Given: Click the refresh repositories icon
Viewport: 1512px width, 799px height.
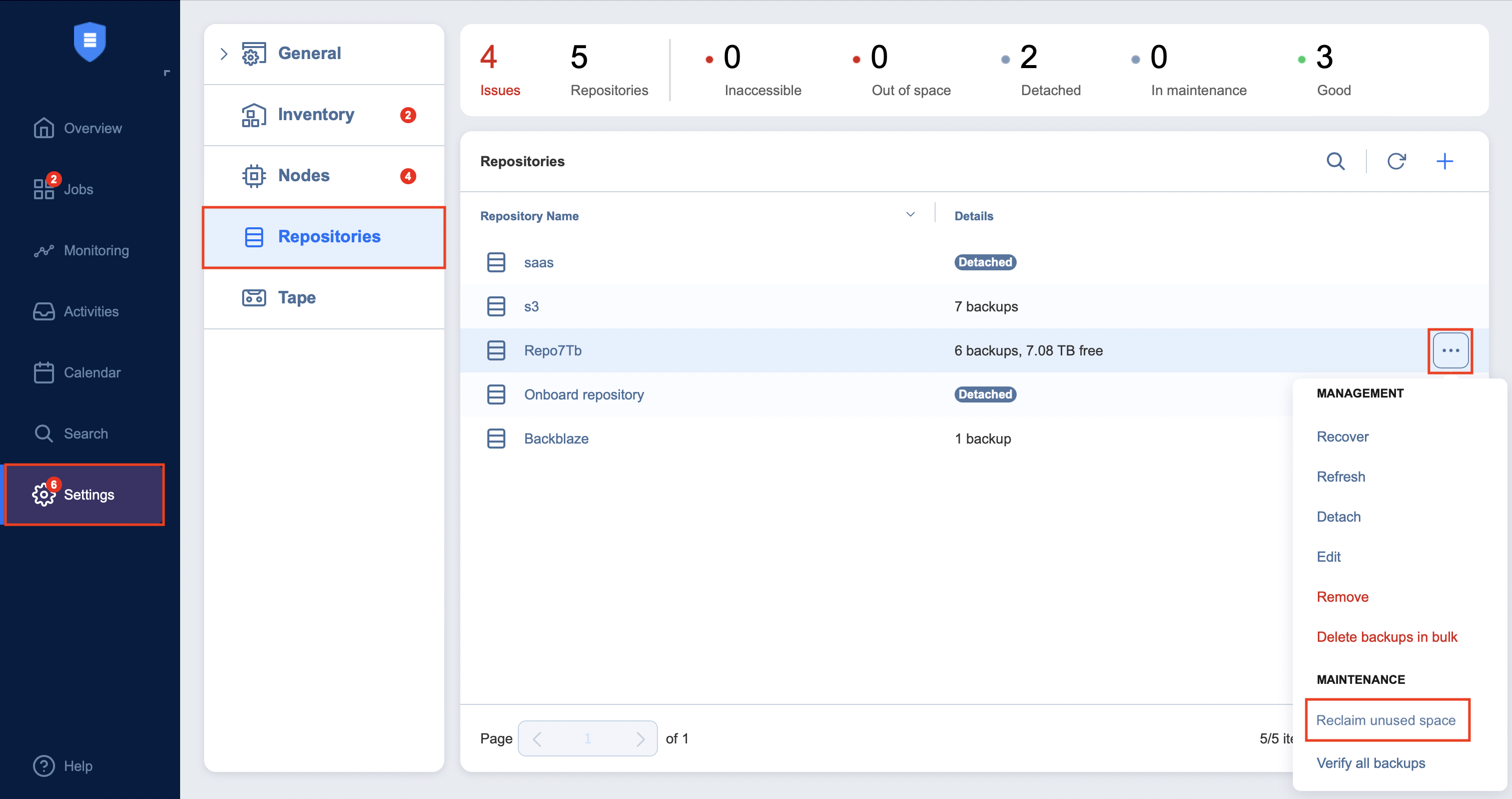Looking at the screenshot, I should pos(1396,161).
